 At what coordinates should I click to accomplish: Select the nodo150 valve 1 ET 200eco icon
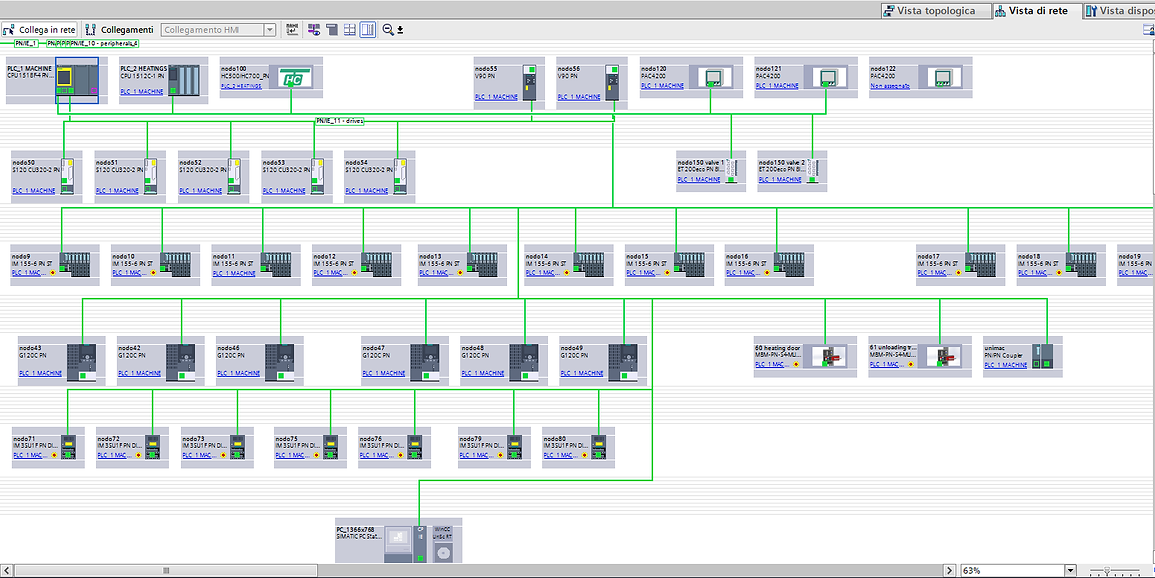(x=731, y=171)
